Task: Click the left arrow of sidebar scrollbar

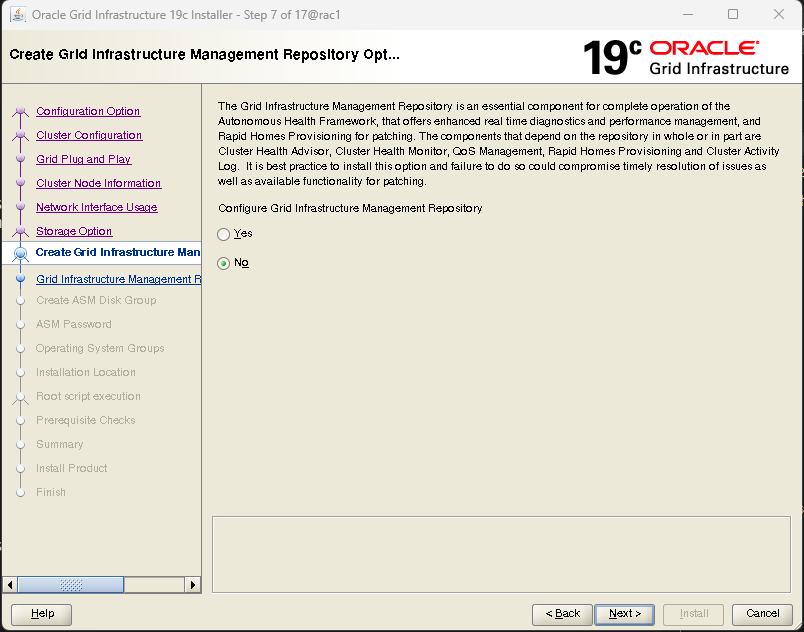Action: pyautogui.click(x=10, y=585)
